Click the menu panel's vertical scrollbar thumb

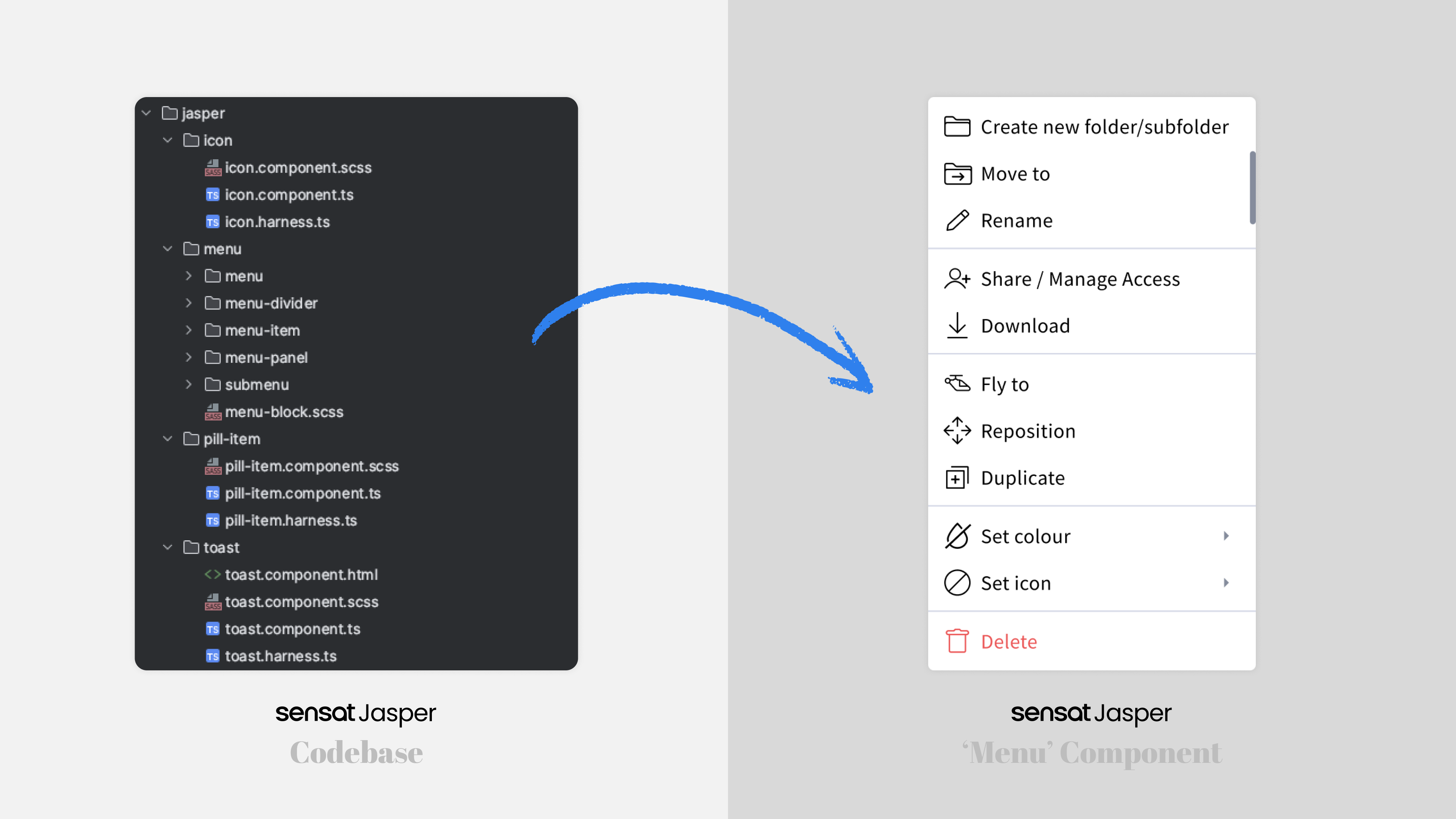(x=1252, y=188)
